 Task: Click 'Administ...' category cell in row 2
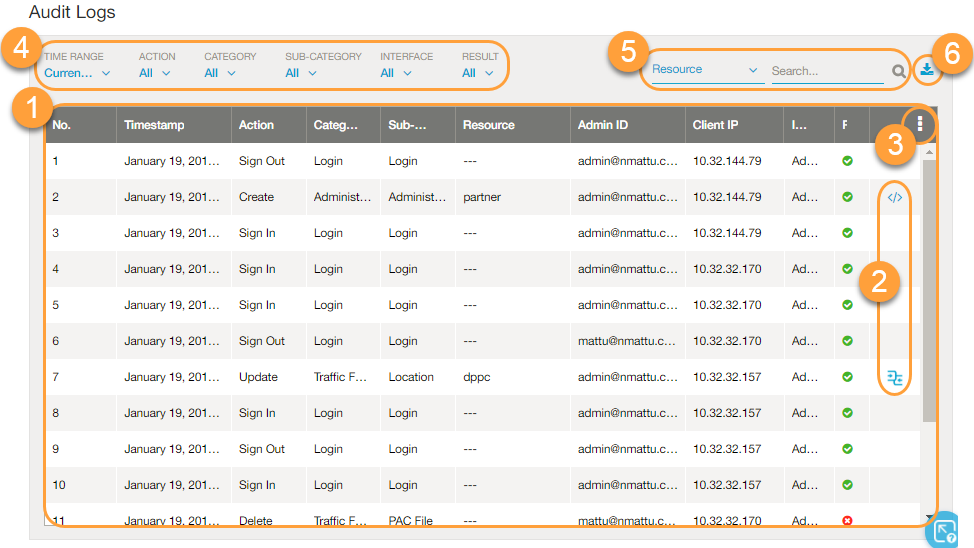tap(342, 197)
